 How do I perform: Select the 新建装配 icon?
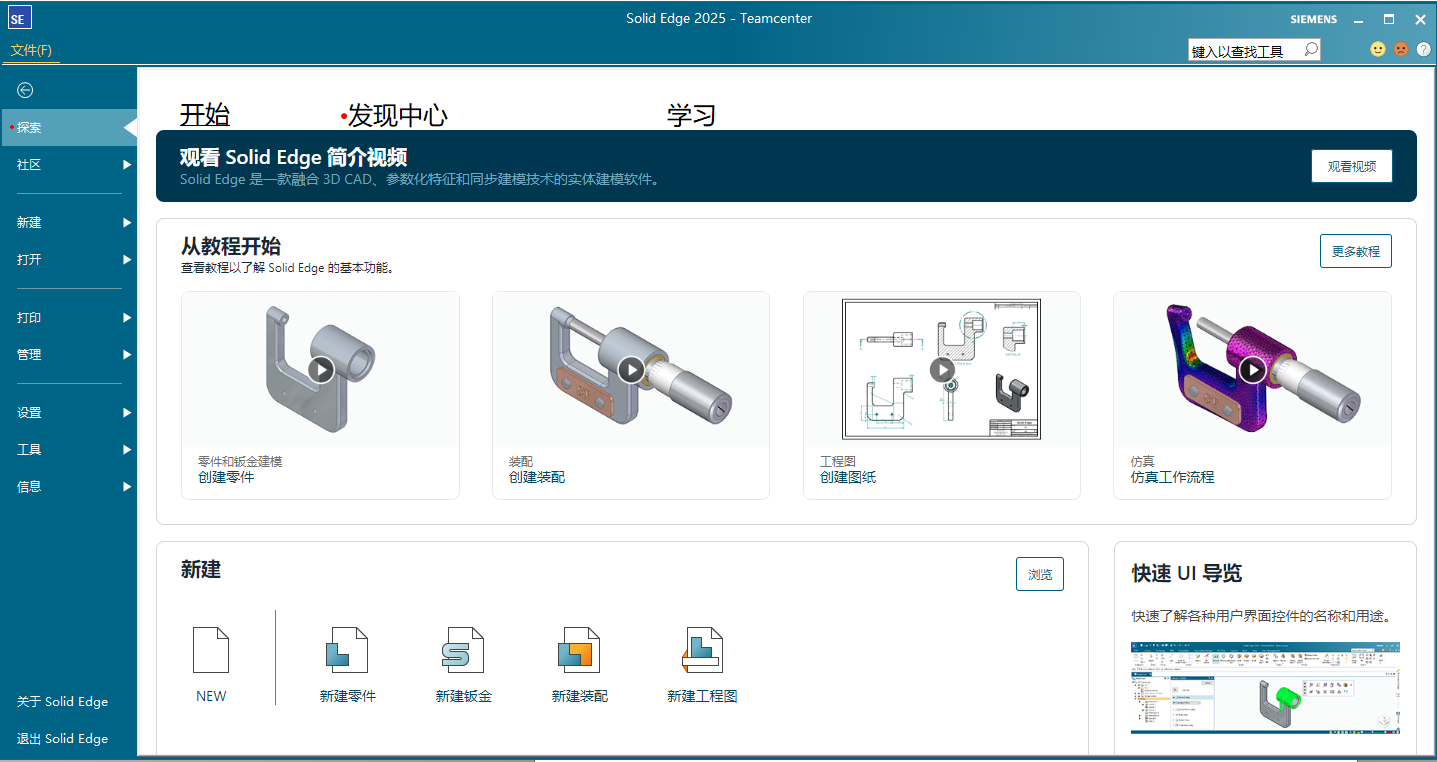pyautogui.click(x=581, y=651)
